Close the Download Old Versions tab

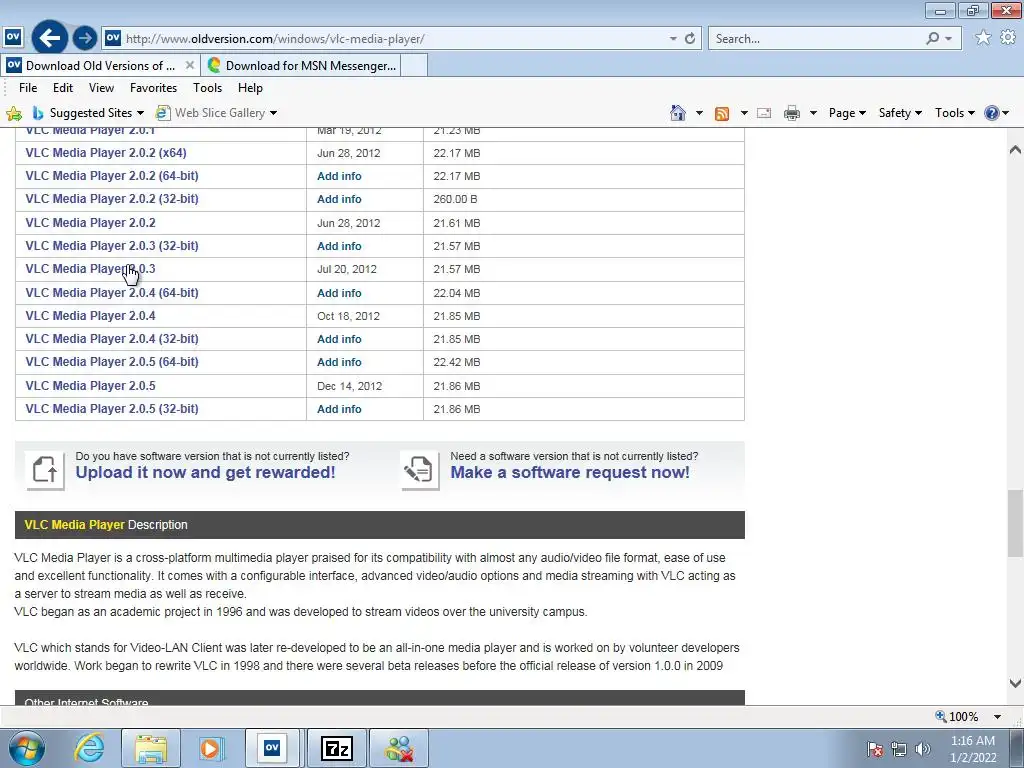pos(189,65)
